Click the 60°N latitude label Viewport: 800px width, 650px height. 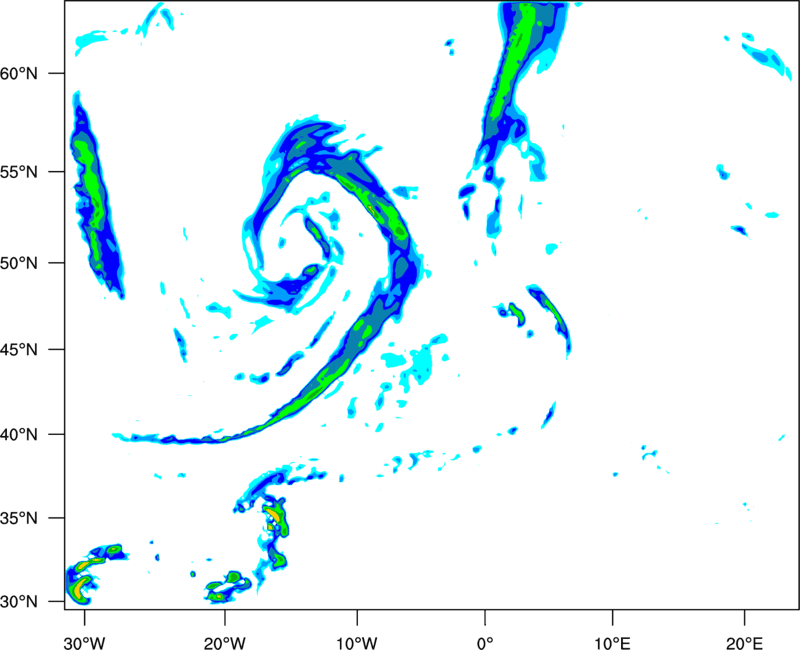click(x=19, y=73)
